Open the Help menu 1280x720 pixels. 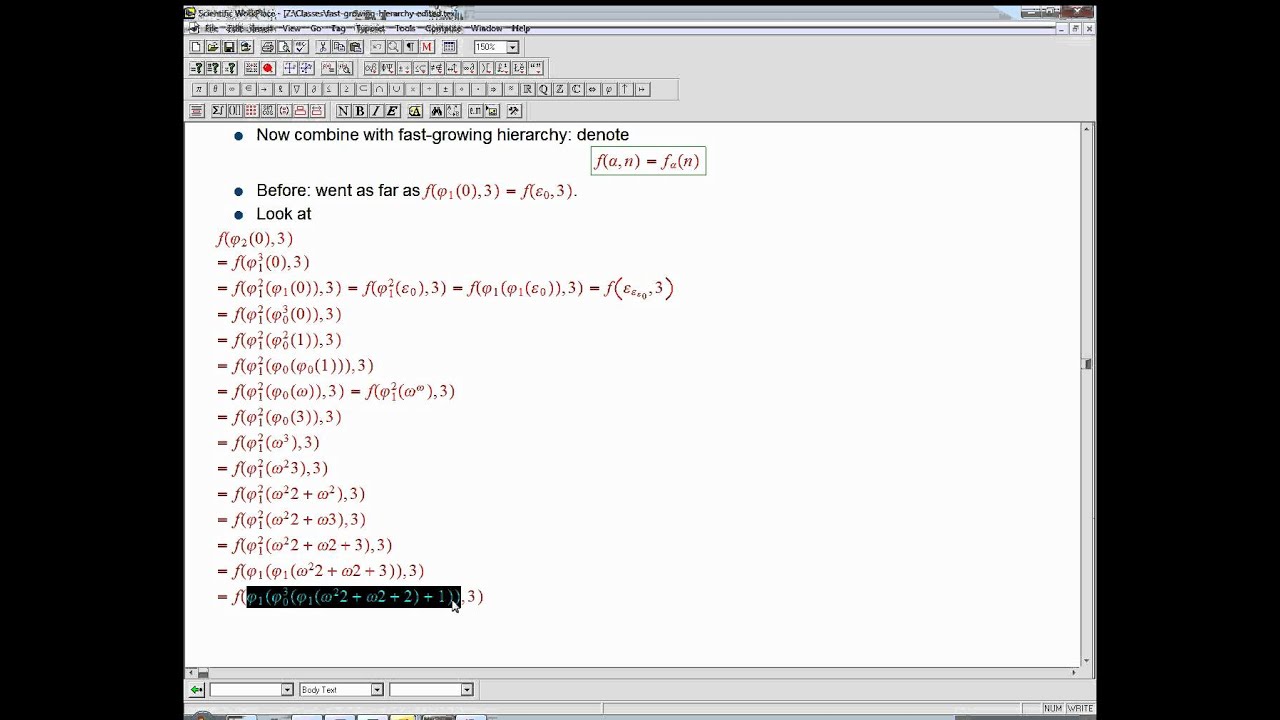click(x=520, y=29)
